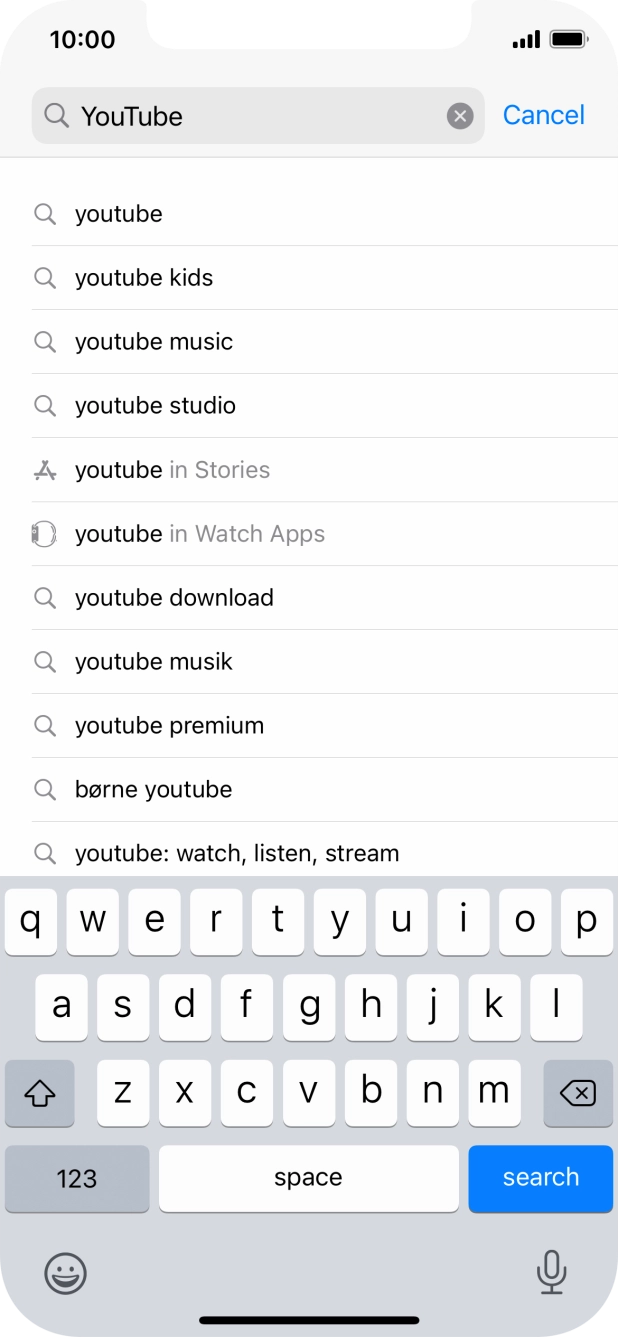This screenshot has width=618, height=1337.
Task: Tap the Apple Watch icon beside youtube suggestion
Action: 45,533
